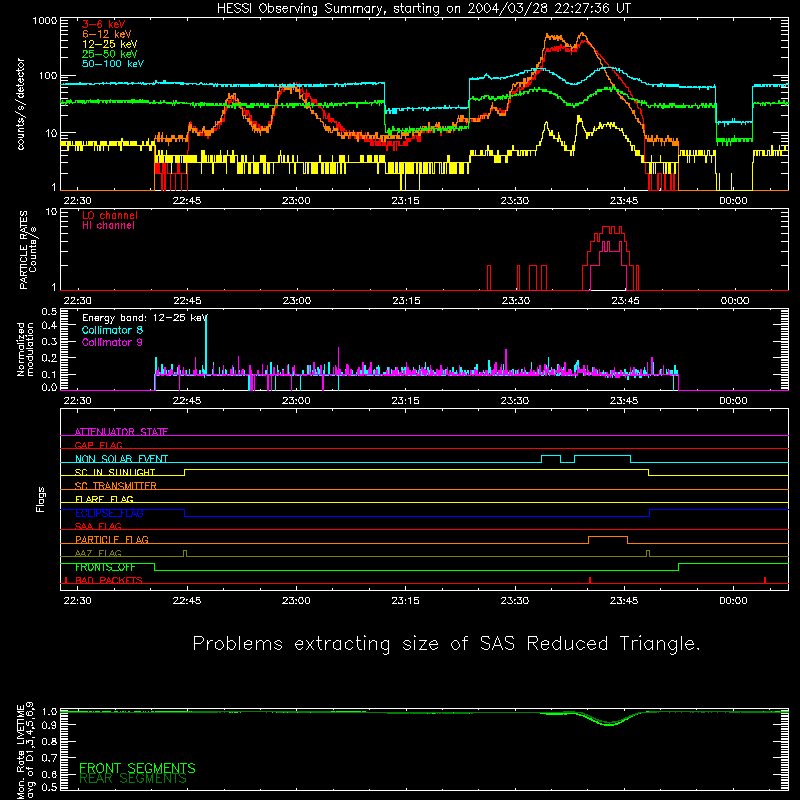Click the 22:30 tick label under the count-rate plot
Screen dimensions: 800x800
point(78,201)
